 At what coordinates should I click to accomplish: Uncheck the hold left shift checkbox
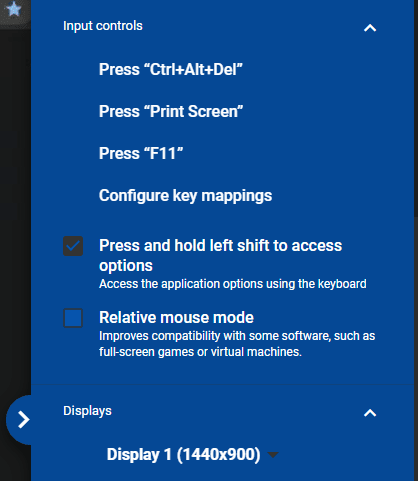tap(73, 246)
